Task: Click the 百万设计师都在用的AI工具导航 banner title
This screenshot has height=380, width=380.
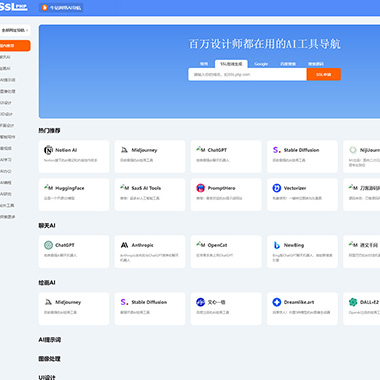Action: pyautogui.click(x=264, y=44)
